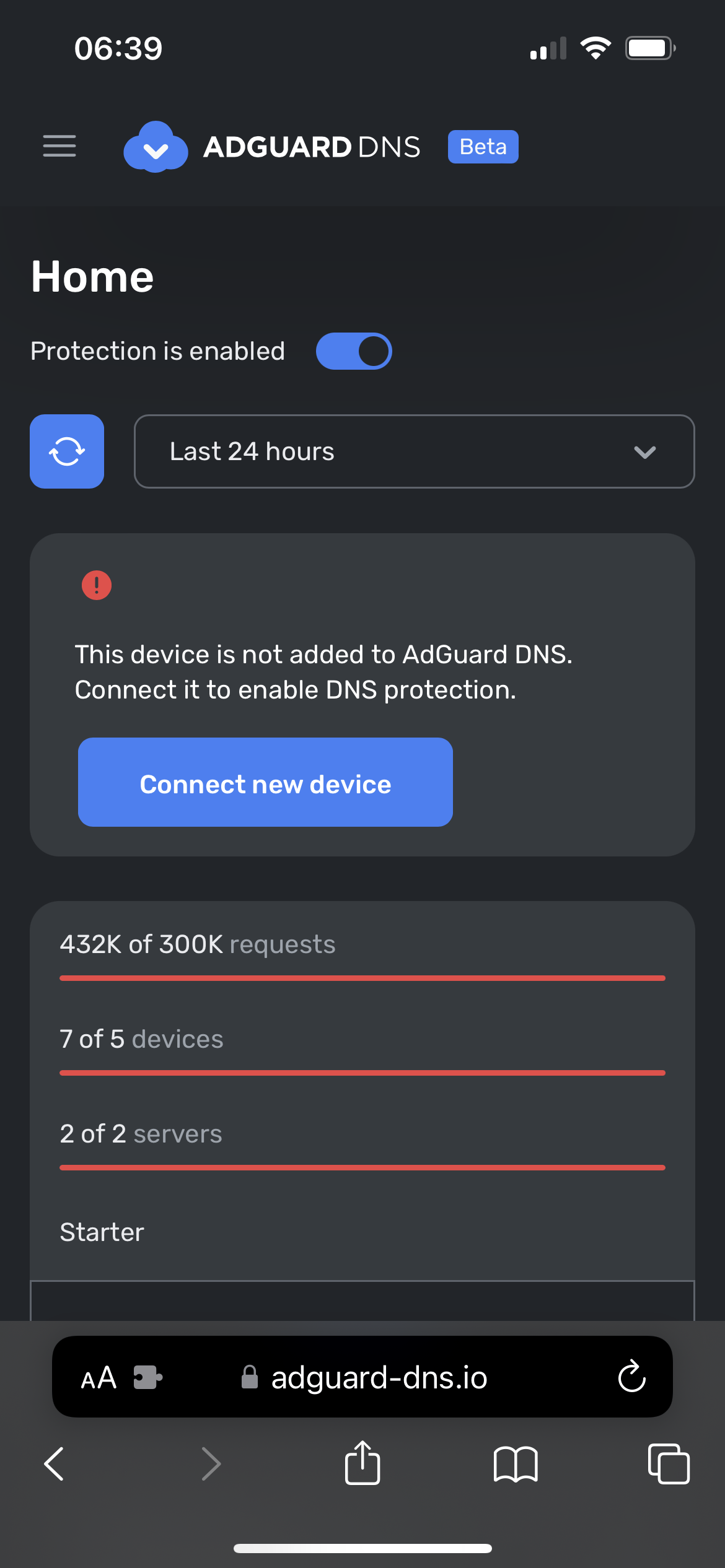Screen dimensions: 725x1568
Task: Toggle the Protection is enabled switch off
Action: (x=354, y=351)
